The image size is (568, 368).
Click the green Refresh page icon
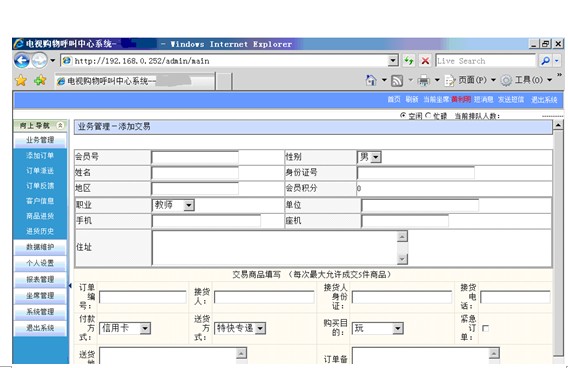point(409,60)
